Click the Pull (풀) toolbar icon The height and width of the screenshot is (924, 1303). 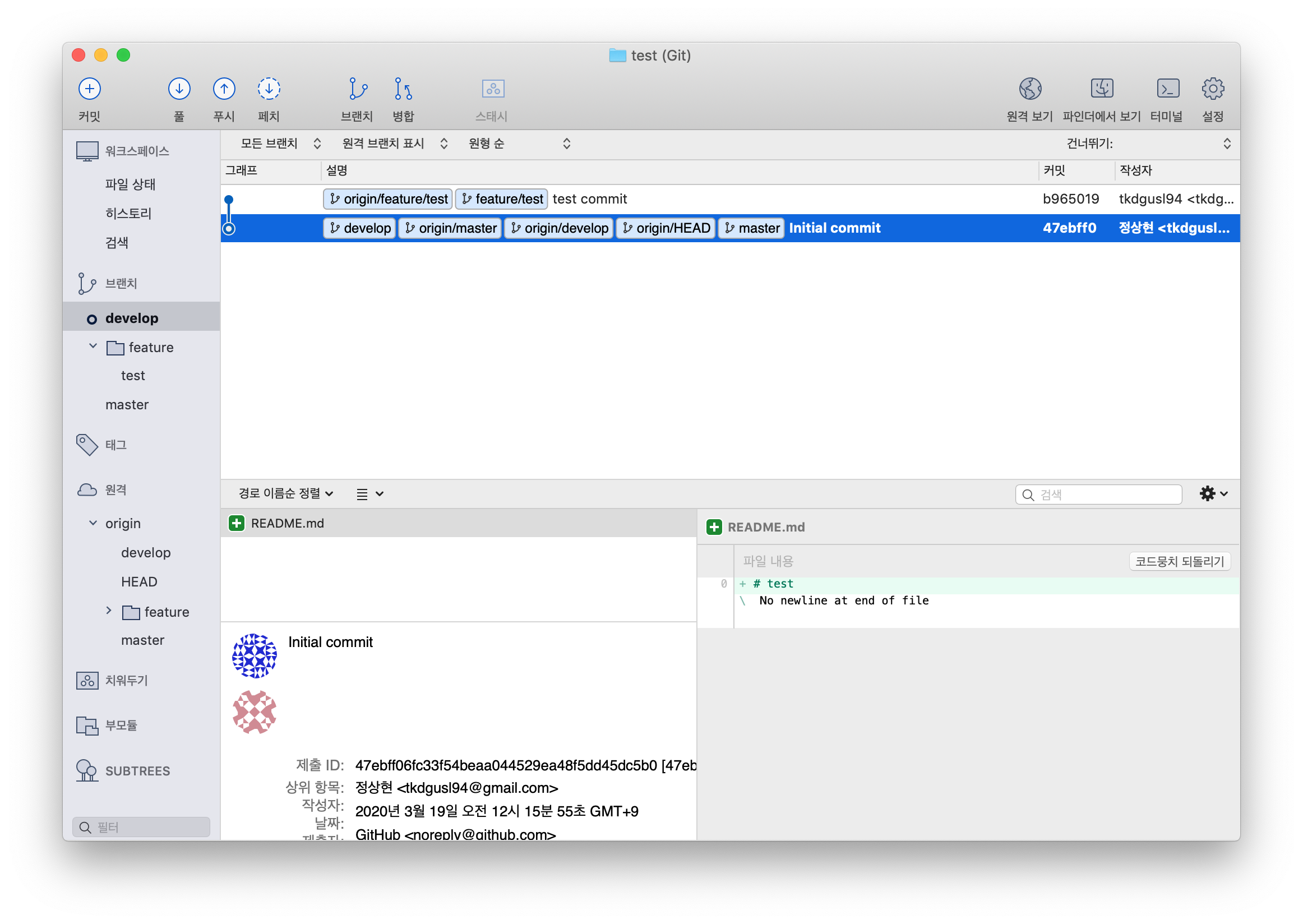point(179,89)
